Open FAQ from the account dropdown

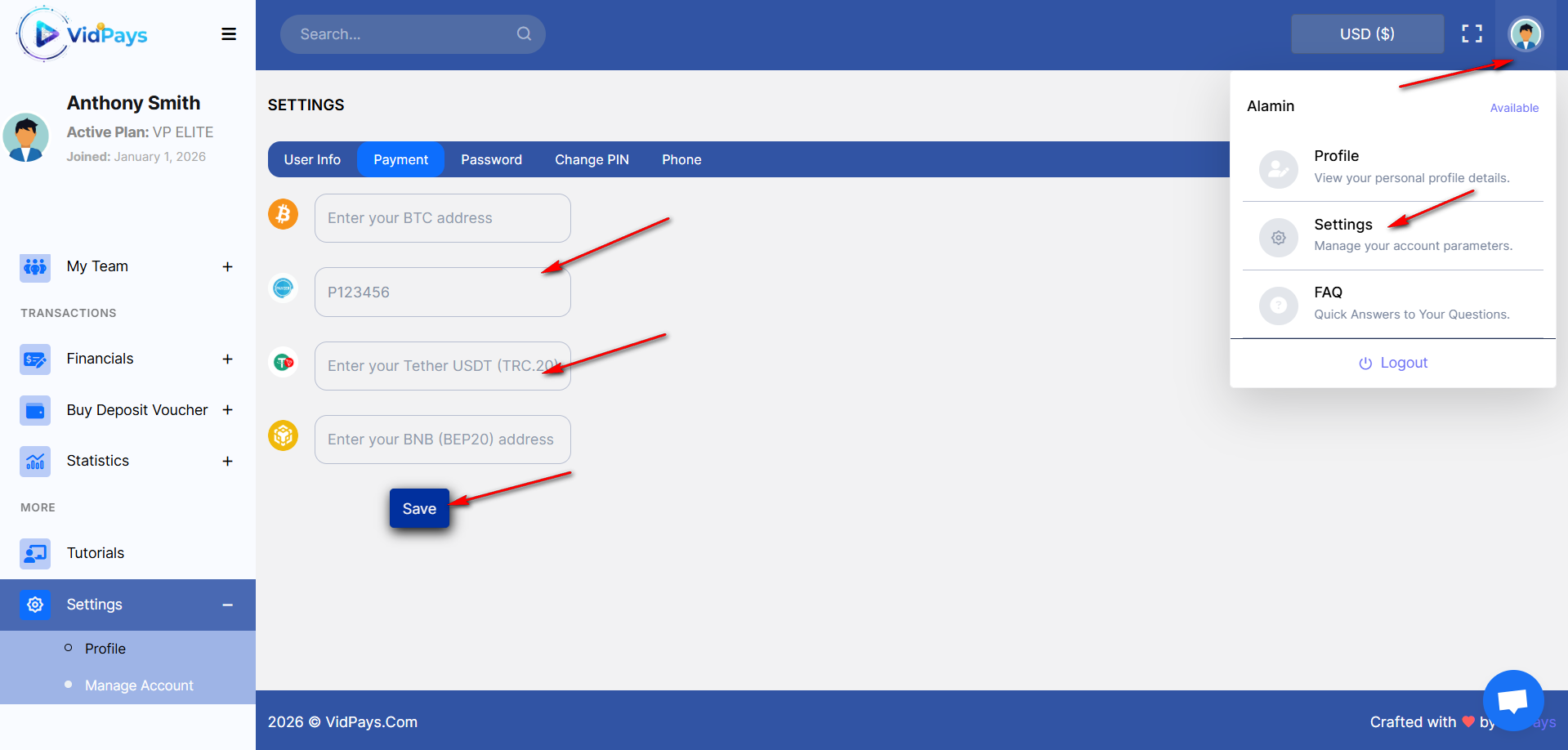click(1328, 292)
